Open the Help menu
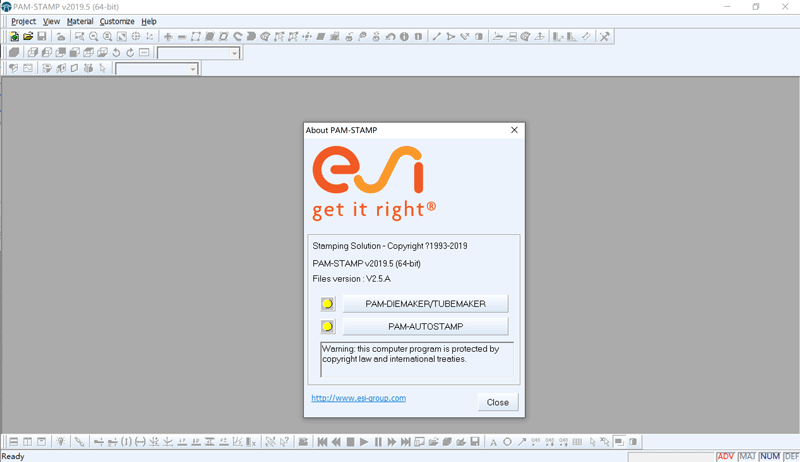Viewport: 800px width, 462px height. click(149, 21)
